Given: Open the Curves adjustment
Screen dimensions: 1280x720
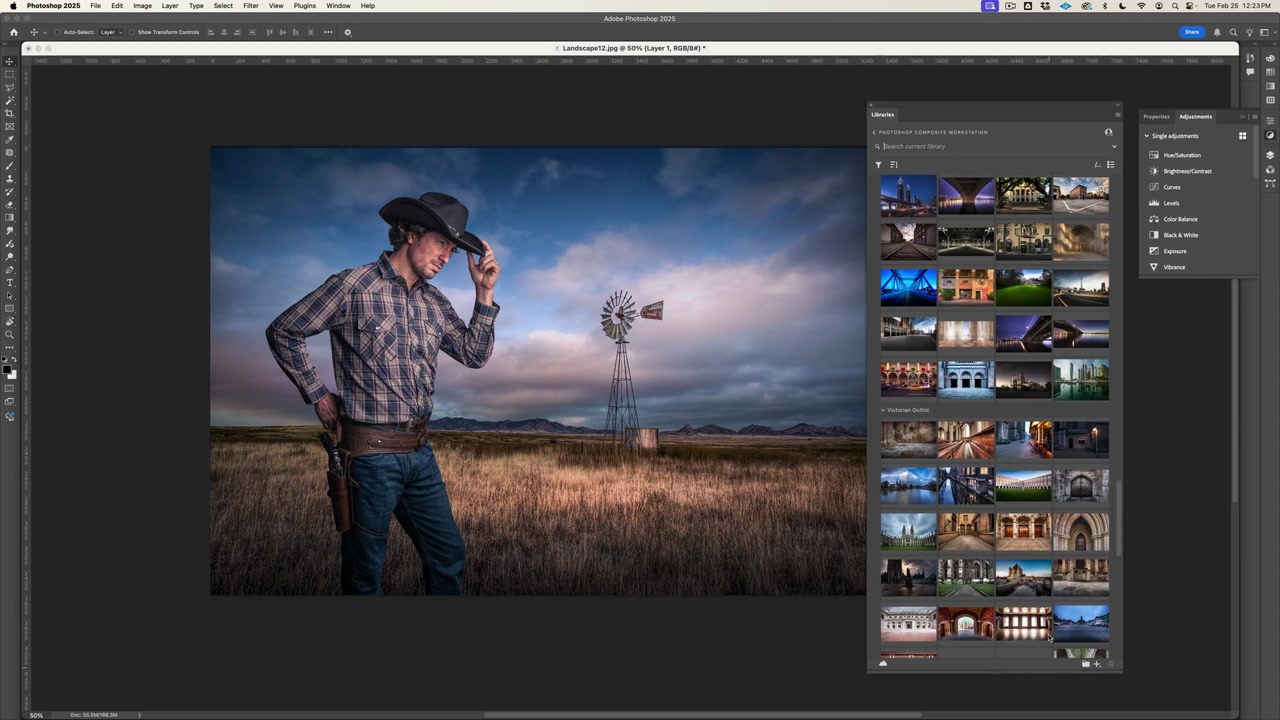Looking at the screenshot, I should pos(1171,187).
